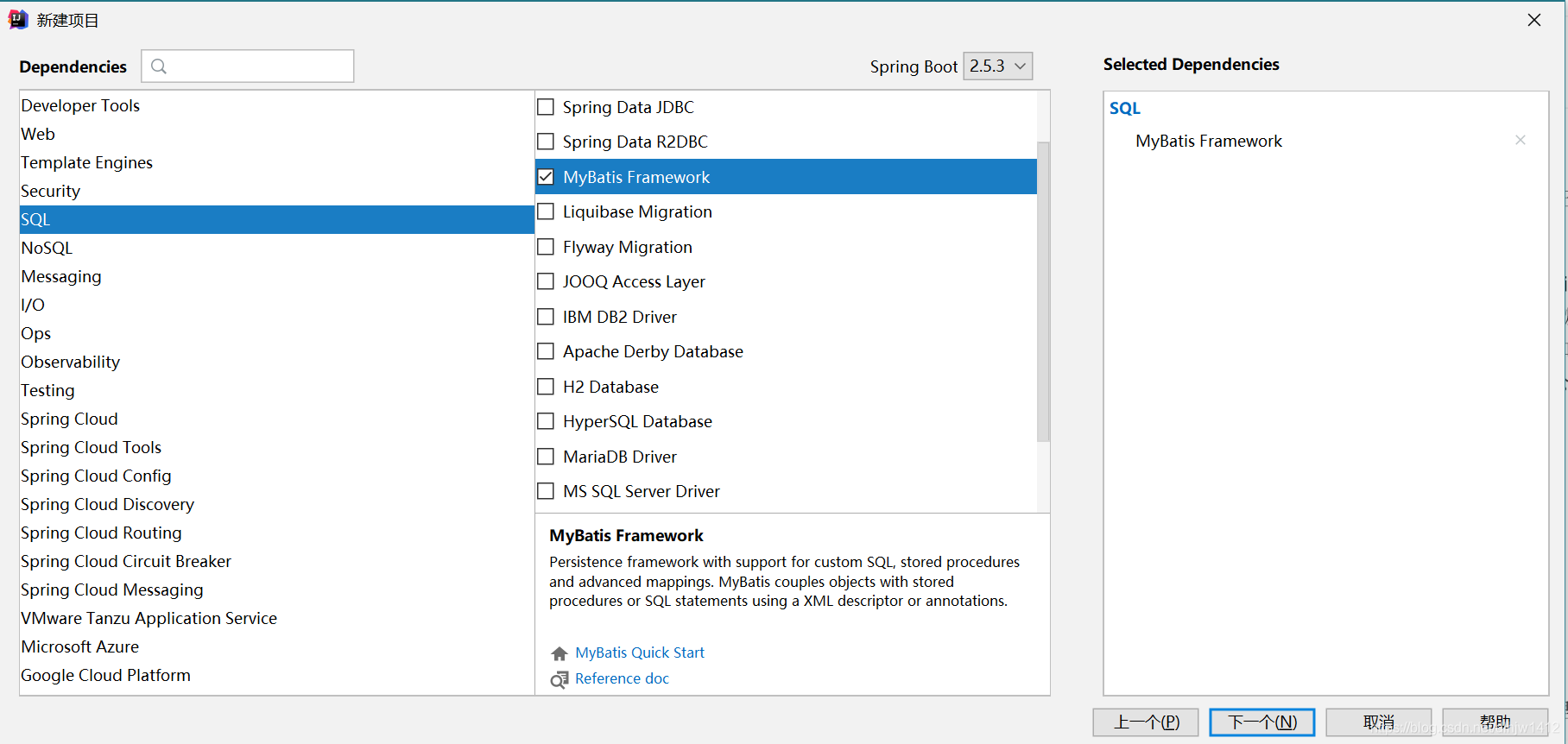Image resolution: width=1568 pixels, height=744 pixels.
Task: Select the I/O category
Action: (x=276, y=305)
